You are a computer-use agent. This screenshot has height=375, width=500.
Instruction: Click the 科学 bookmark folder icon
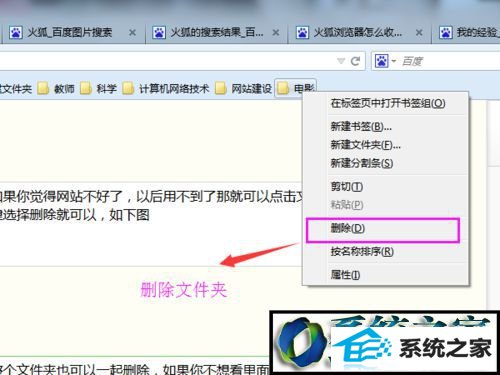click(86, 88)
